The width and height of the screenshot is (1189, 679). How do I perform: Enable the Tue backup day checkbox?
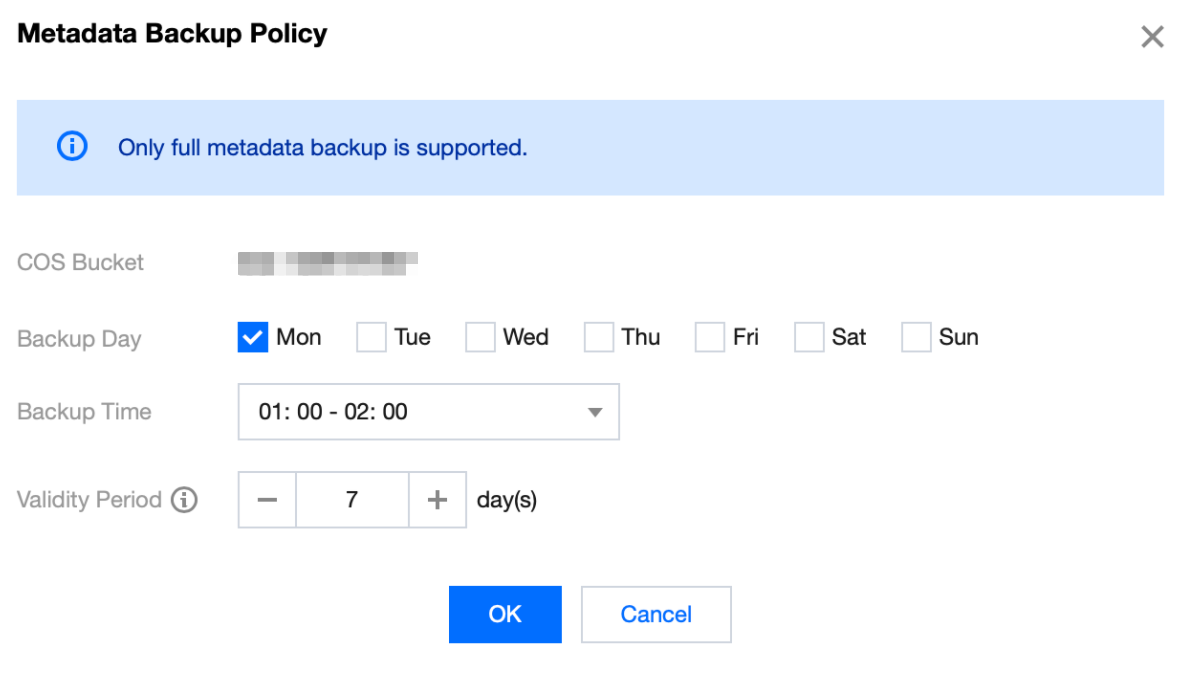click(371, 338)
